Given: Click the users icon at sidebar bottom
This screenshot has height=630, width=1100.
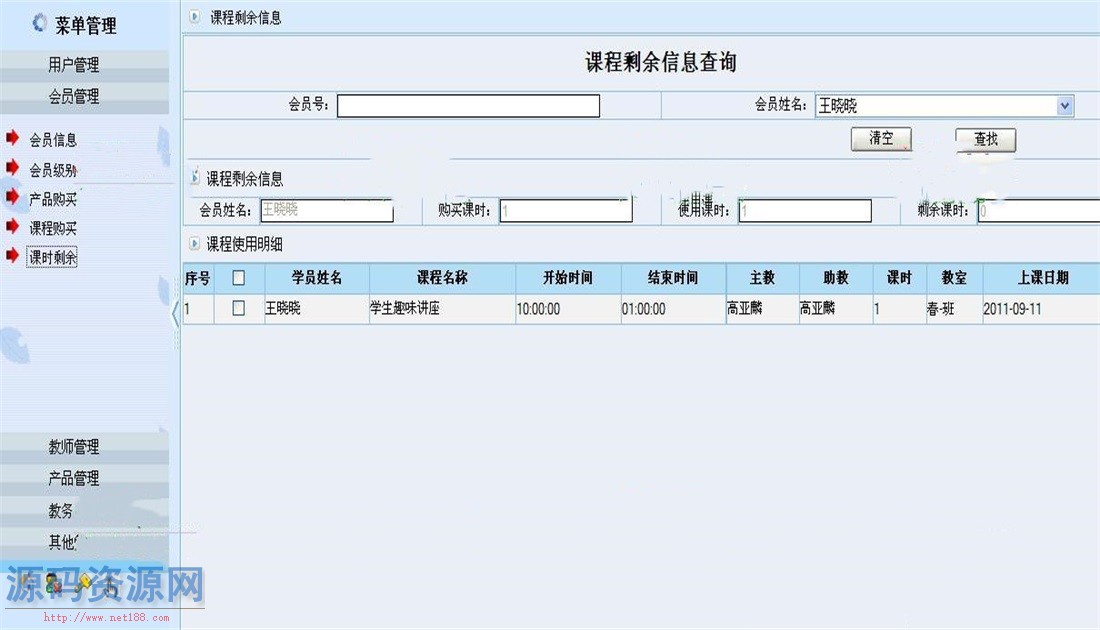Looking at the screenshot, I should 53,584.
